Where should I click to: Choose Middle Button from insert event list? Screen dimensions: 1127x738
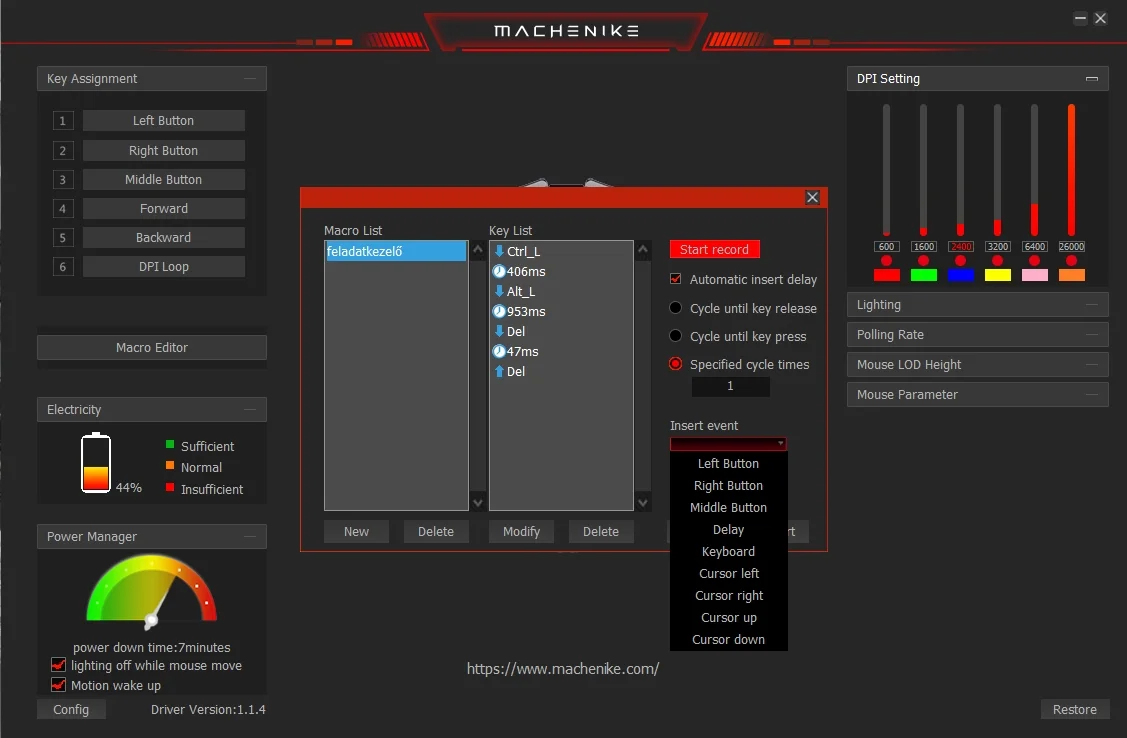click(x=728, y=507)
